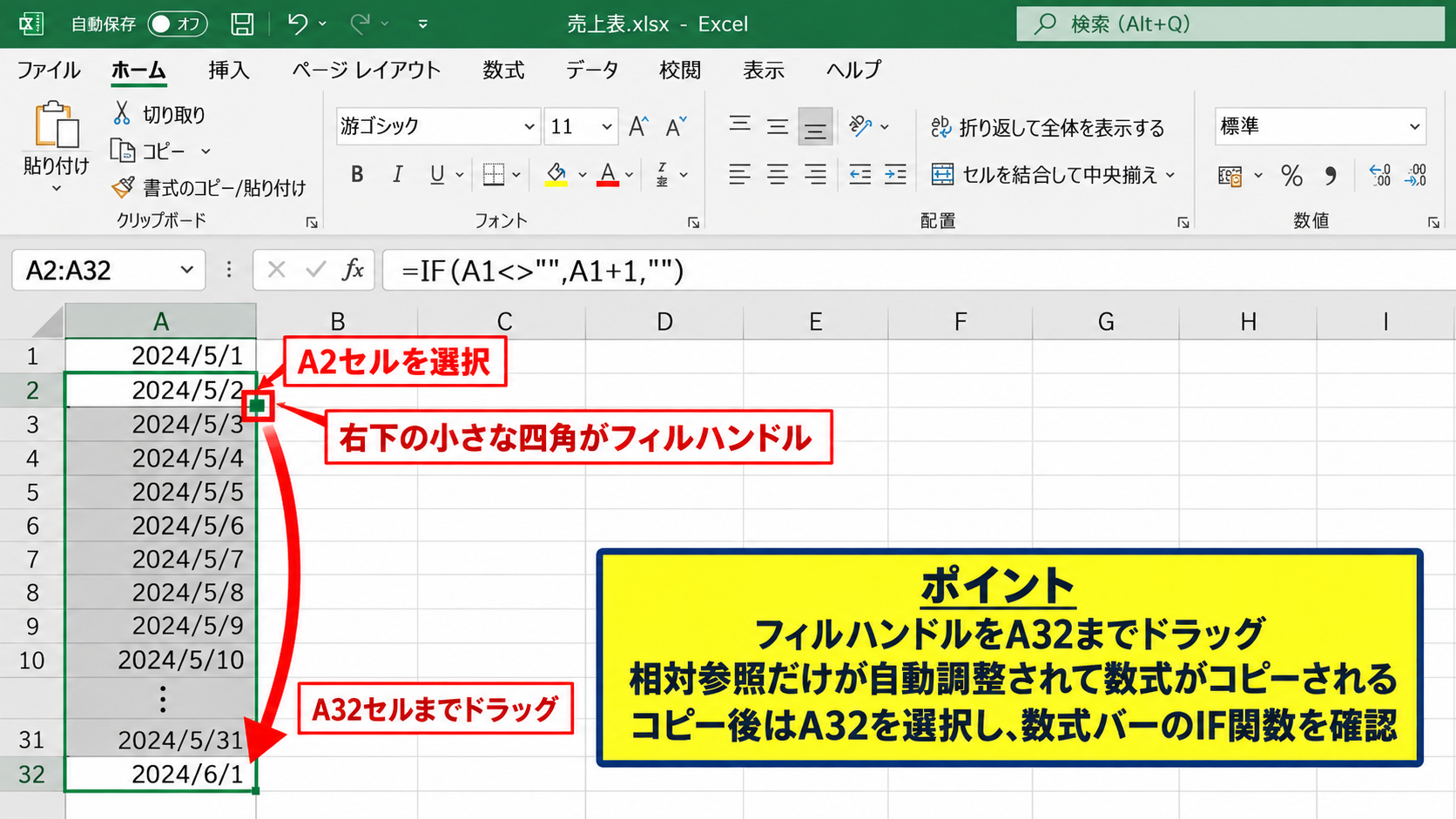
Task: Switch to the 挿入 tab
Action: click(229, 70)
